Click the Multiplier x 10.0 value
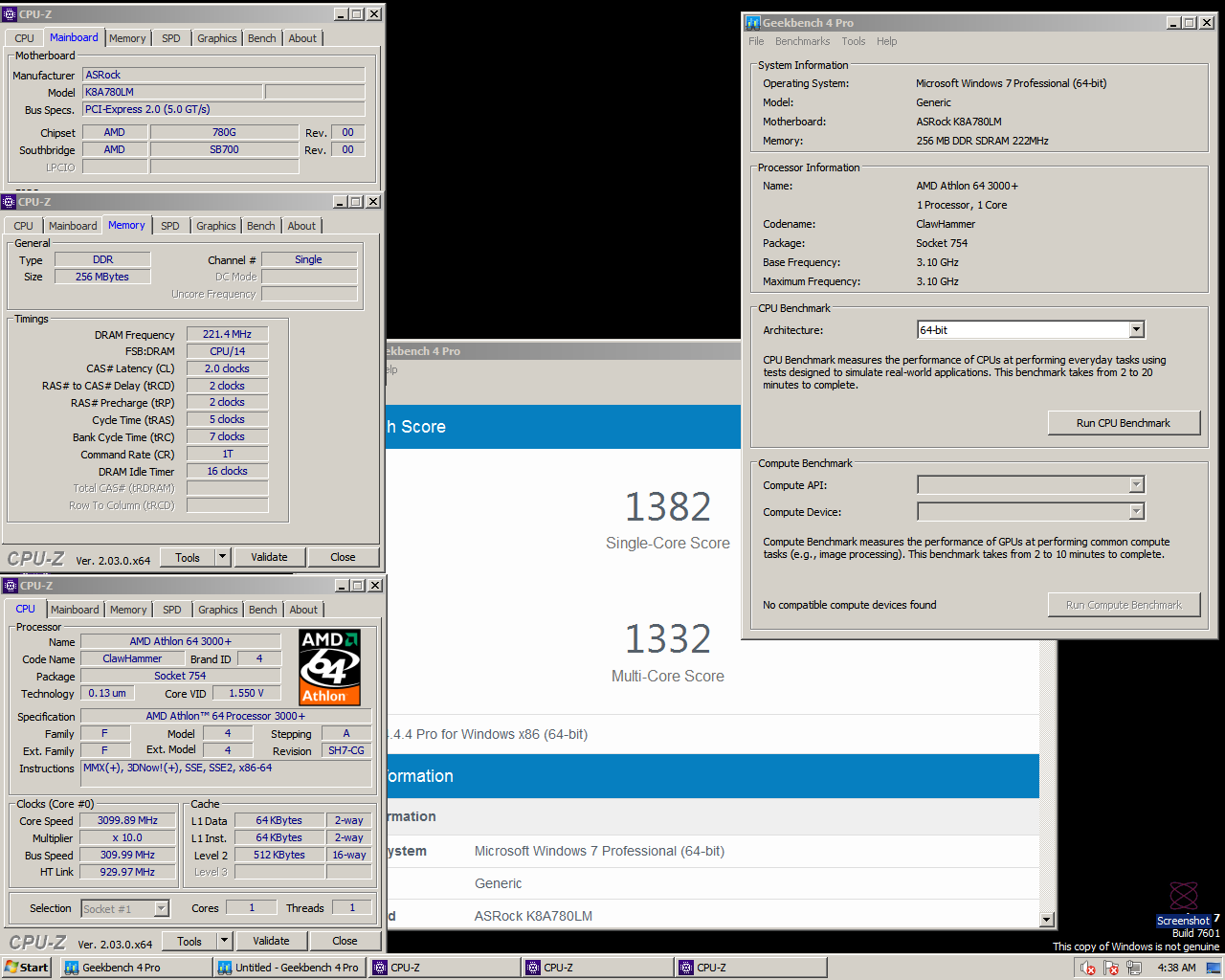The height and width of the screenshot is (980, 1225). point(127,837)
